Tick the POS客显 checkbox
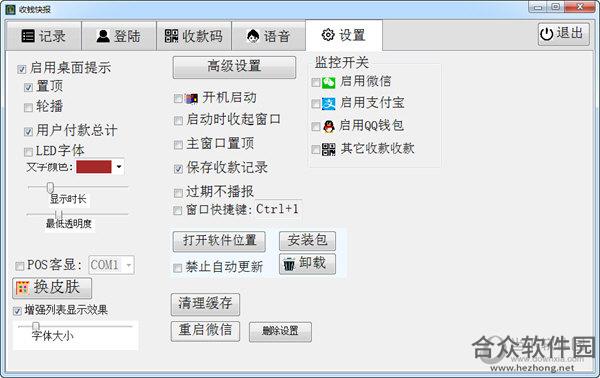This screenshot has height=378, width=600. [19, 266]
